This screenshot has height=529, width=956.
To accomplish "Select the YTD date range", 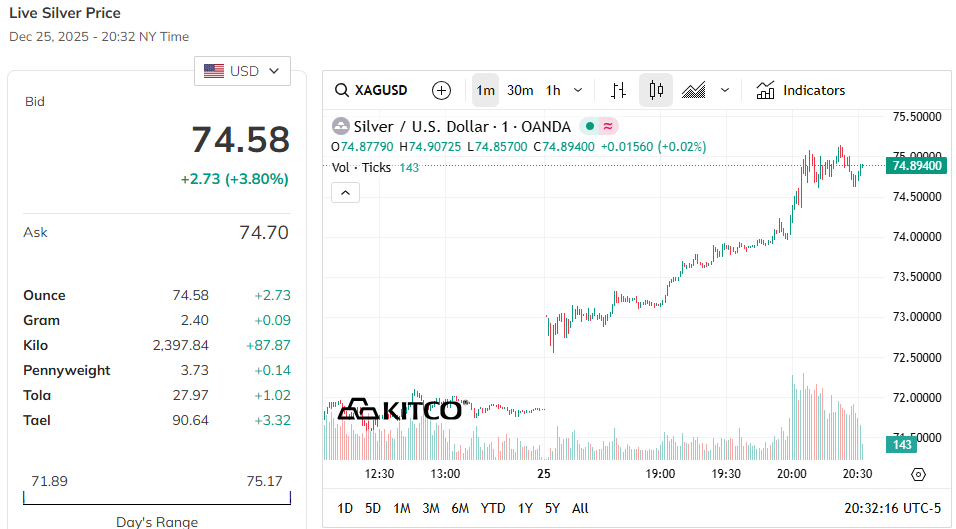I will click(x=493, y=508).
